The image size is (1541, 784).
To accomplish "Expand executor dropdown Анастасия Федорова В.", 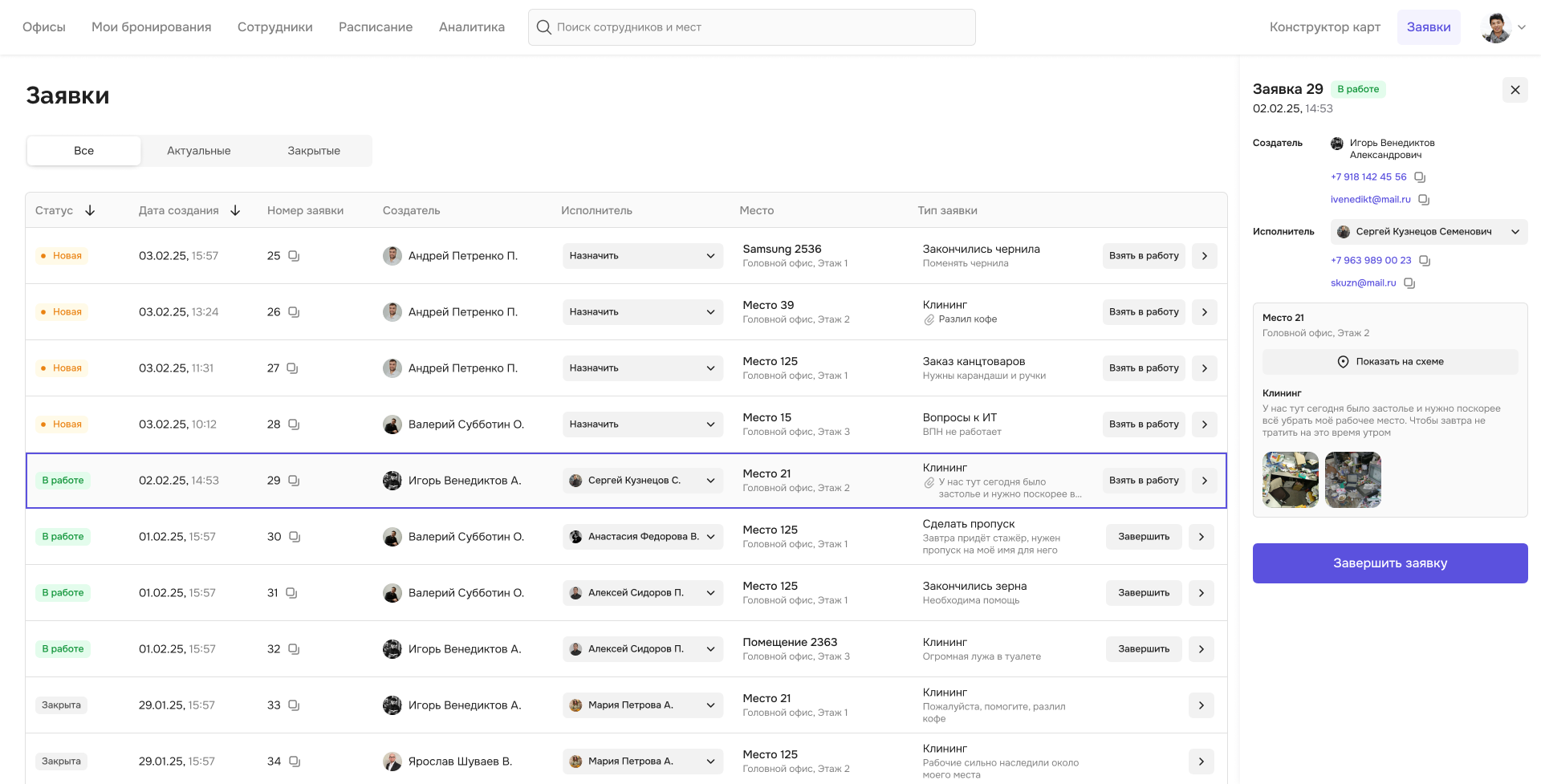I will (641, 537).
